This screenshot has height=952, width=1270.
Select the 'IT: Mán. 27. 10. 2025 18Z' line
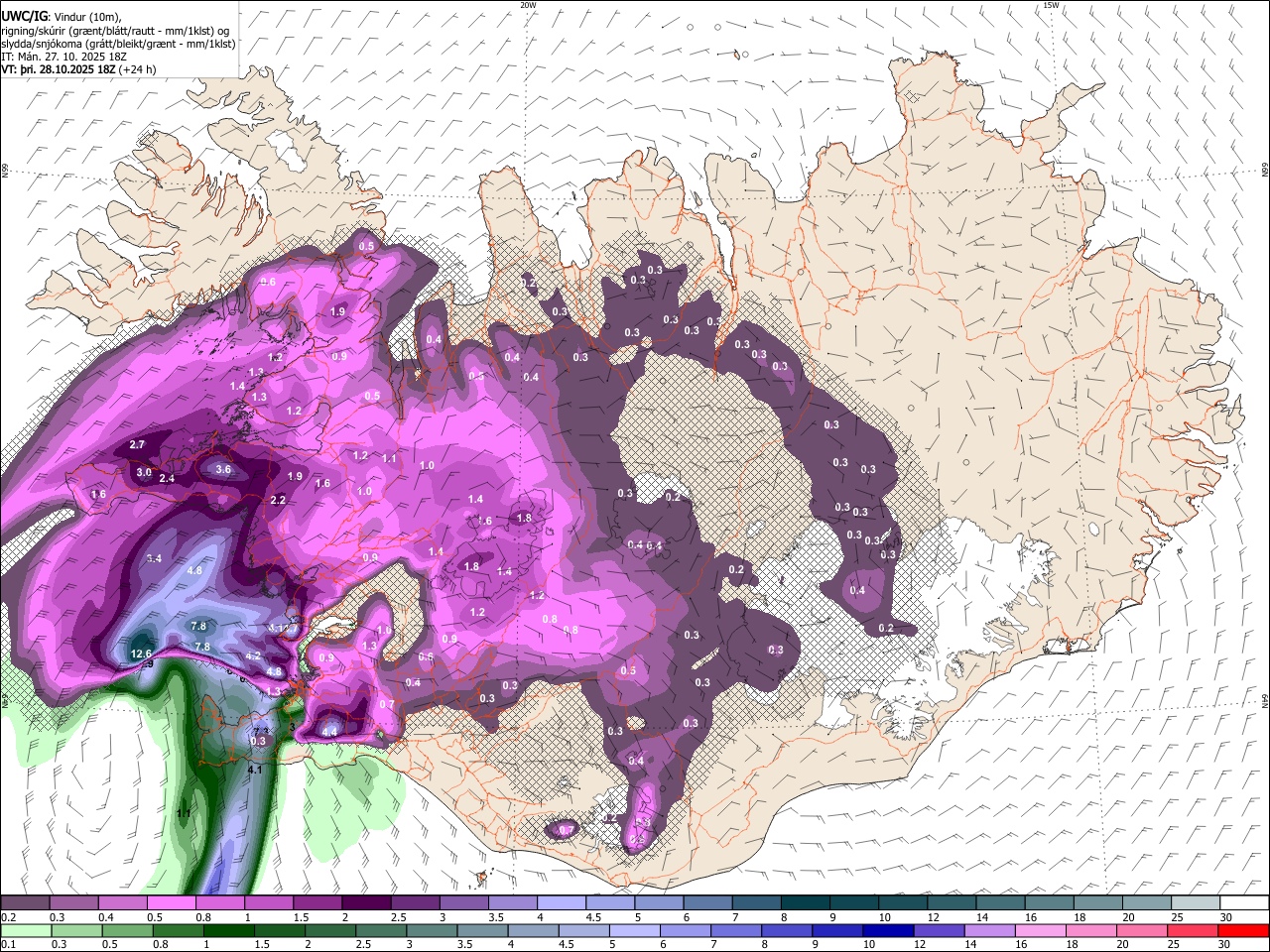[x=63, y=58]
